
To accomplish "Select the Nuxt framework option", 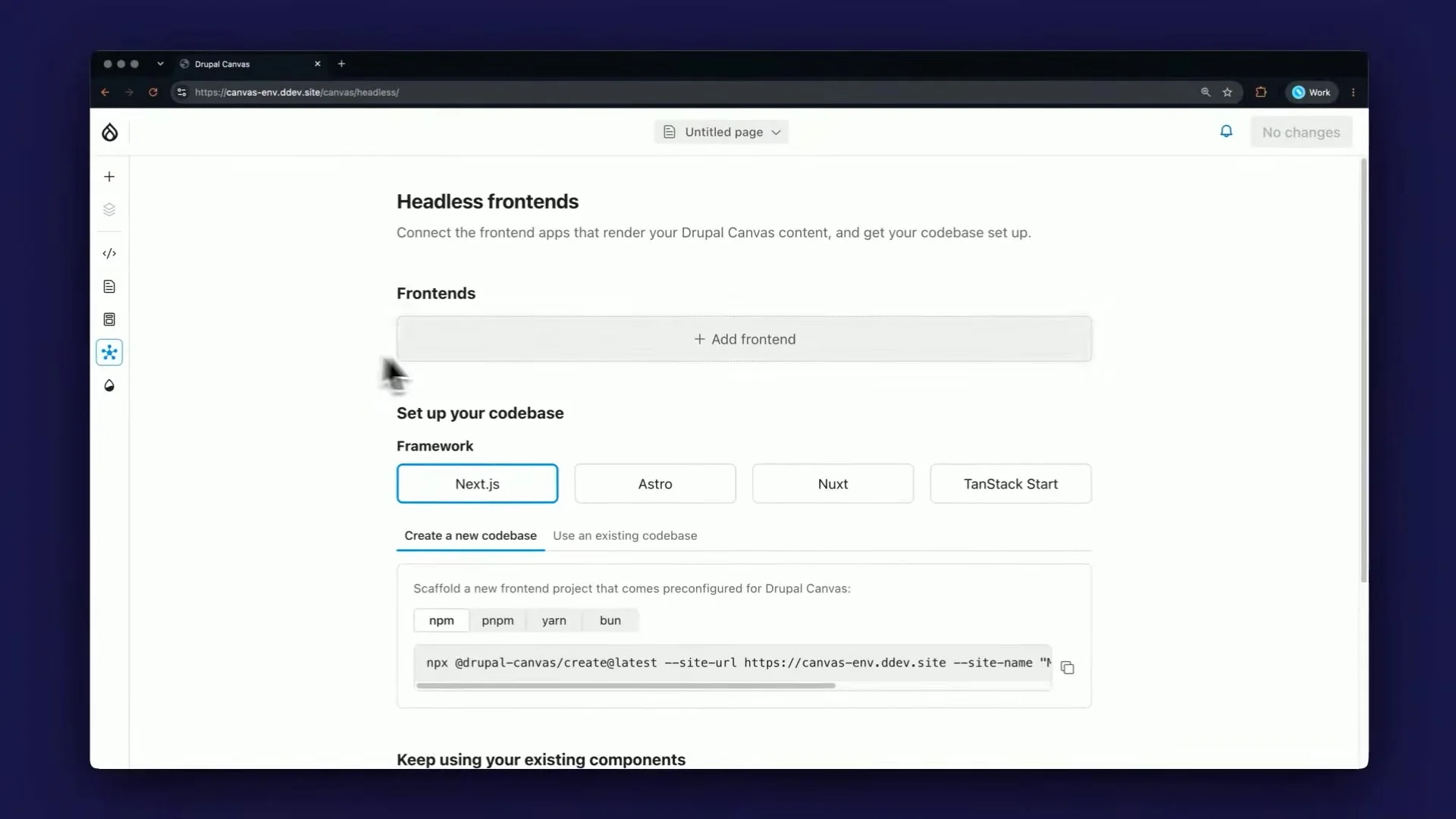I will coord(833,484).
